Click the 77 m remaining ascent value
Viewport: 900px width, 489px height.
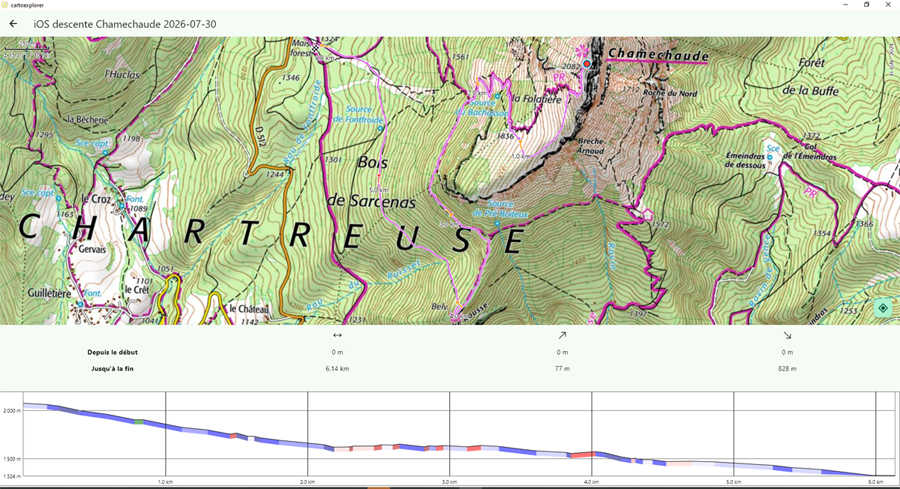(x=562, y=368)
